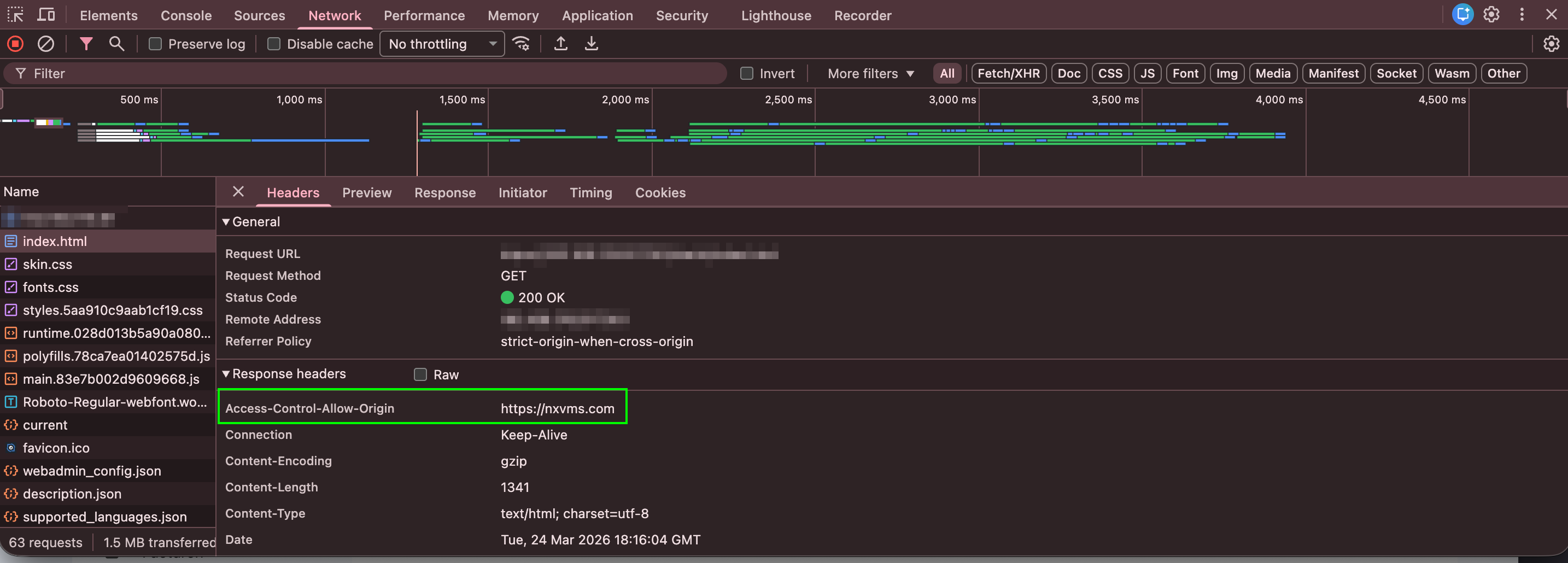Filter requests by Img type
Image resolution: width=1568 pixels, height=563 pixels.
click(1226, 74)
